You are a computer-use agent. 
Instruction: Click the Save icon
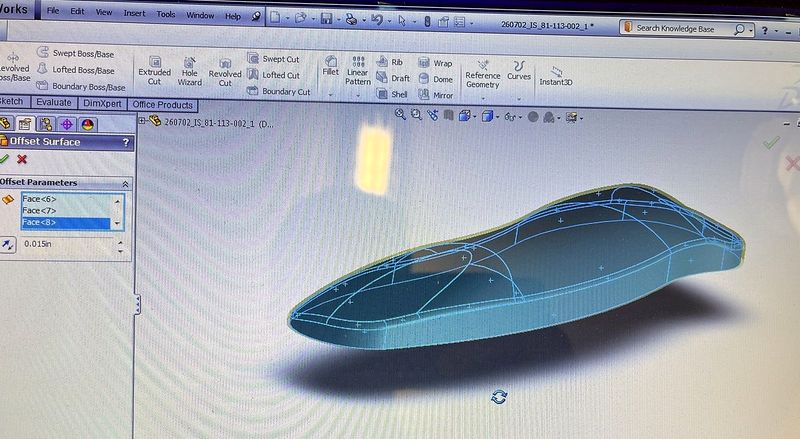coord(327,19)
